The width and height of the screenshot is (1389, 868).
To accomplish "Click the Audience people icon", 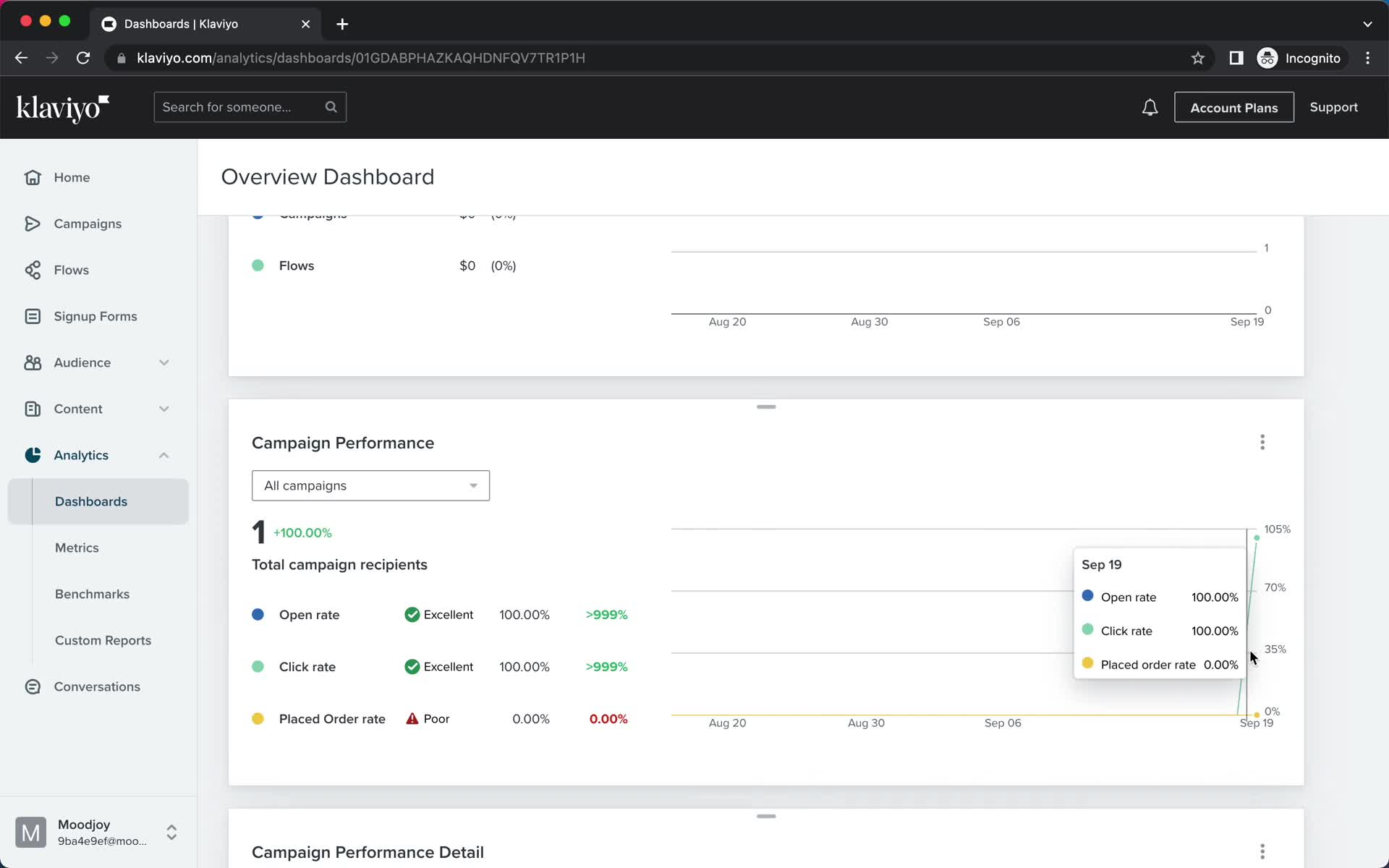I will click(33, 362).
